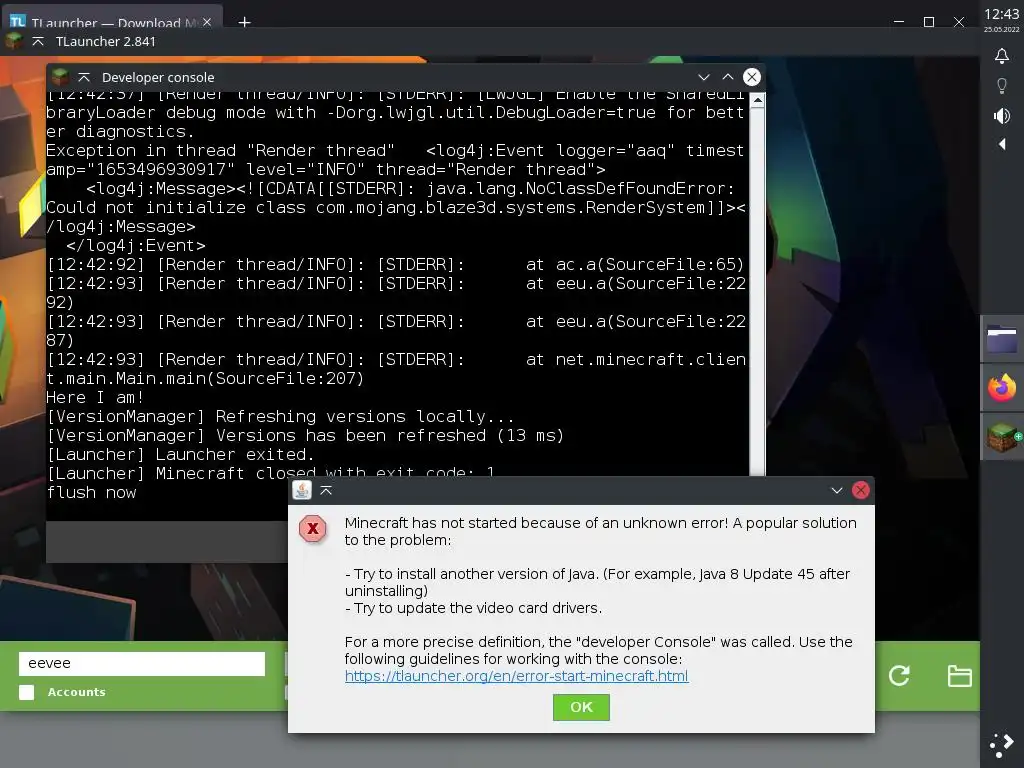Click the TLauncher refresh icon

click(x=899, y=675)
